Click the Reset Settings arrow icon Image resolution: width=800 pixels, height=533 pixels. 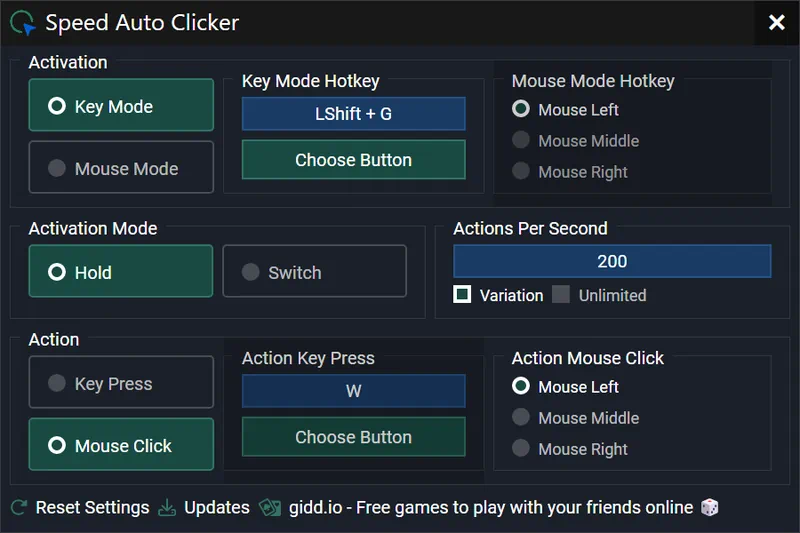(x=19, y=508)
